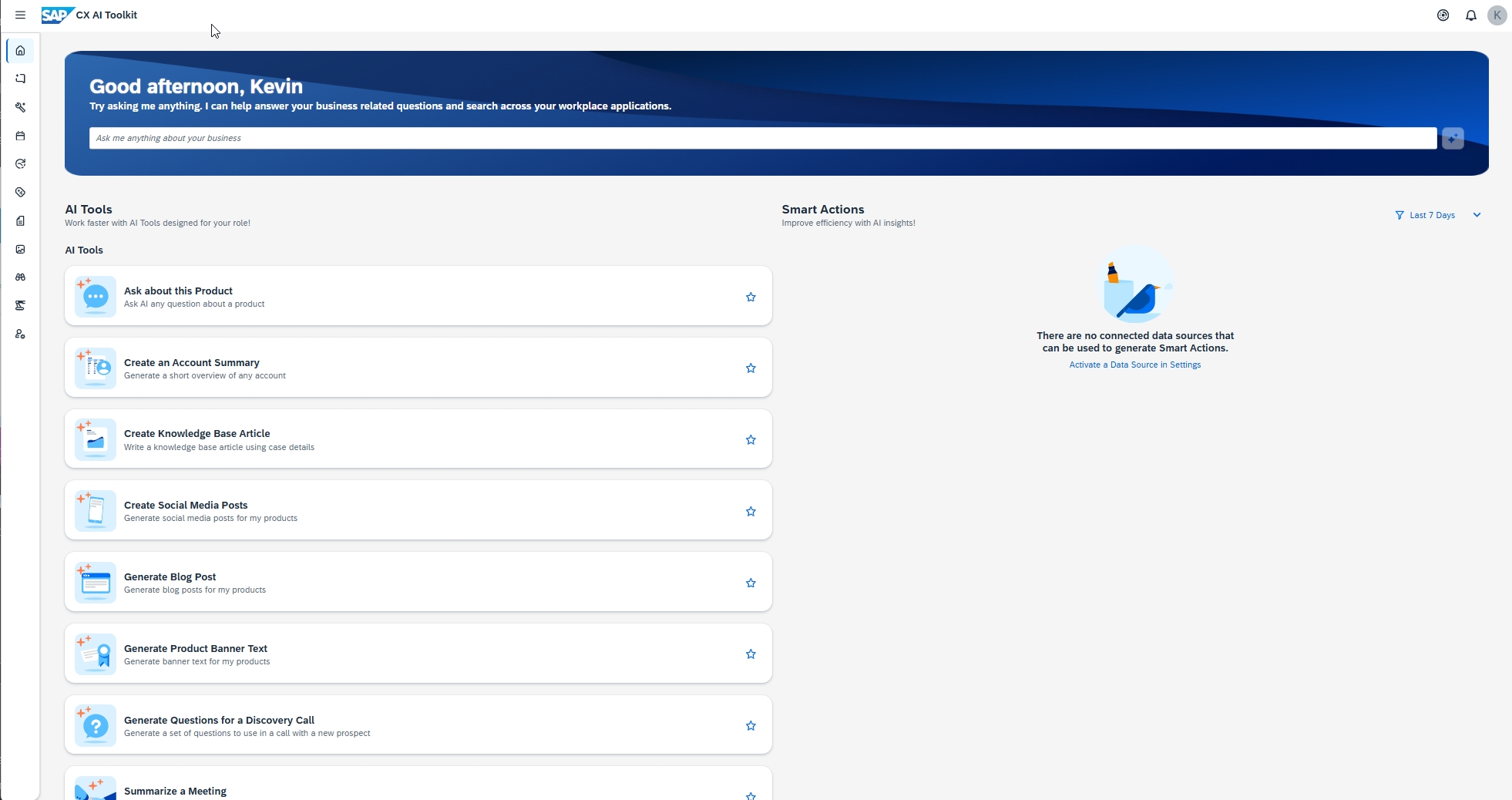
Task: Click the blog post browser icon
Action: tap(96, 583)
